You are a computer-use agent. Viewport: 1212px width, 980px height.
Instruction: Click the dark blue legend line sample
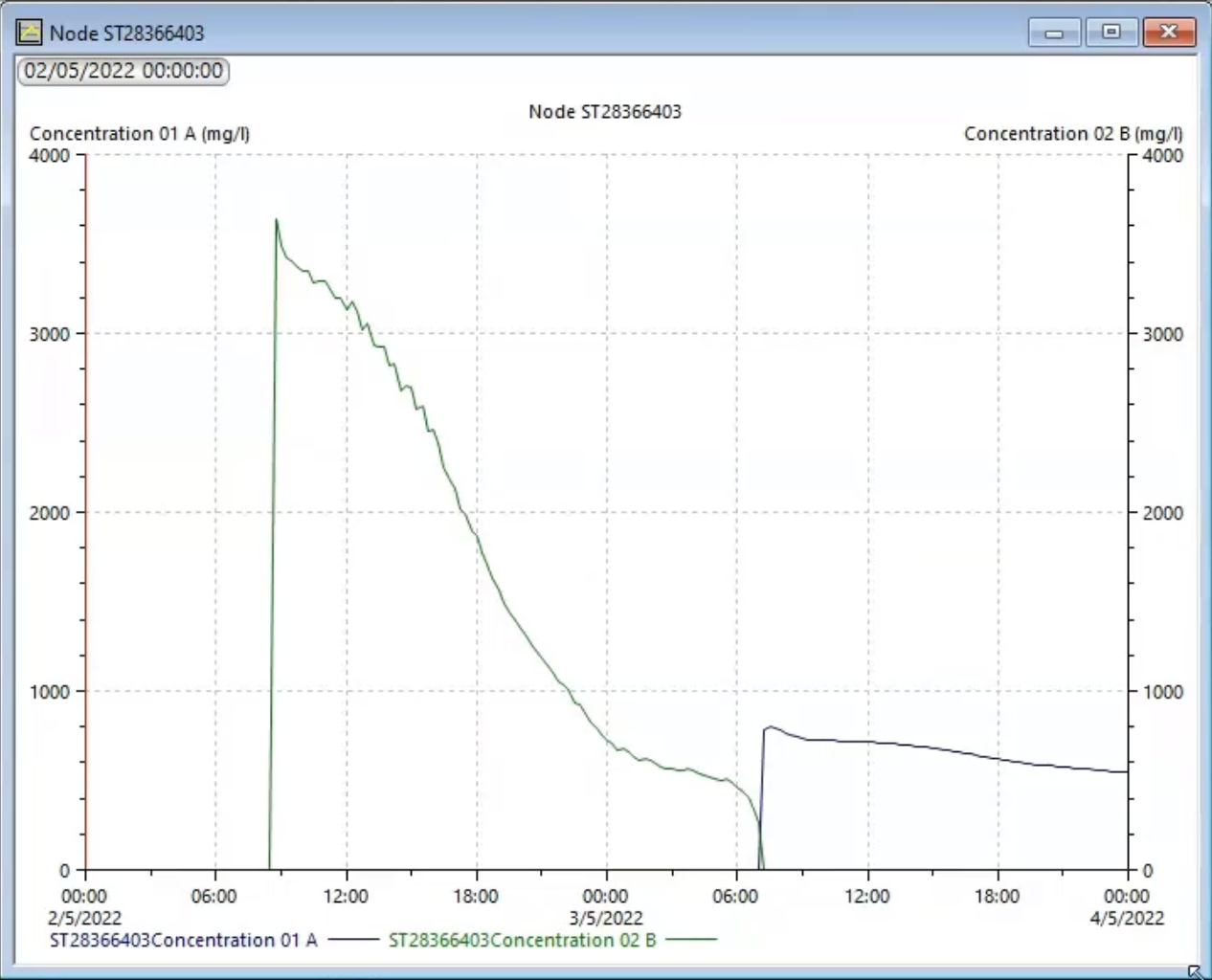point(353,940)
